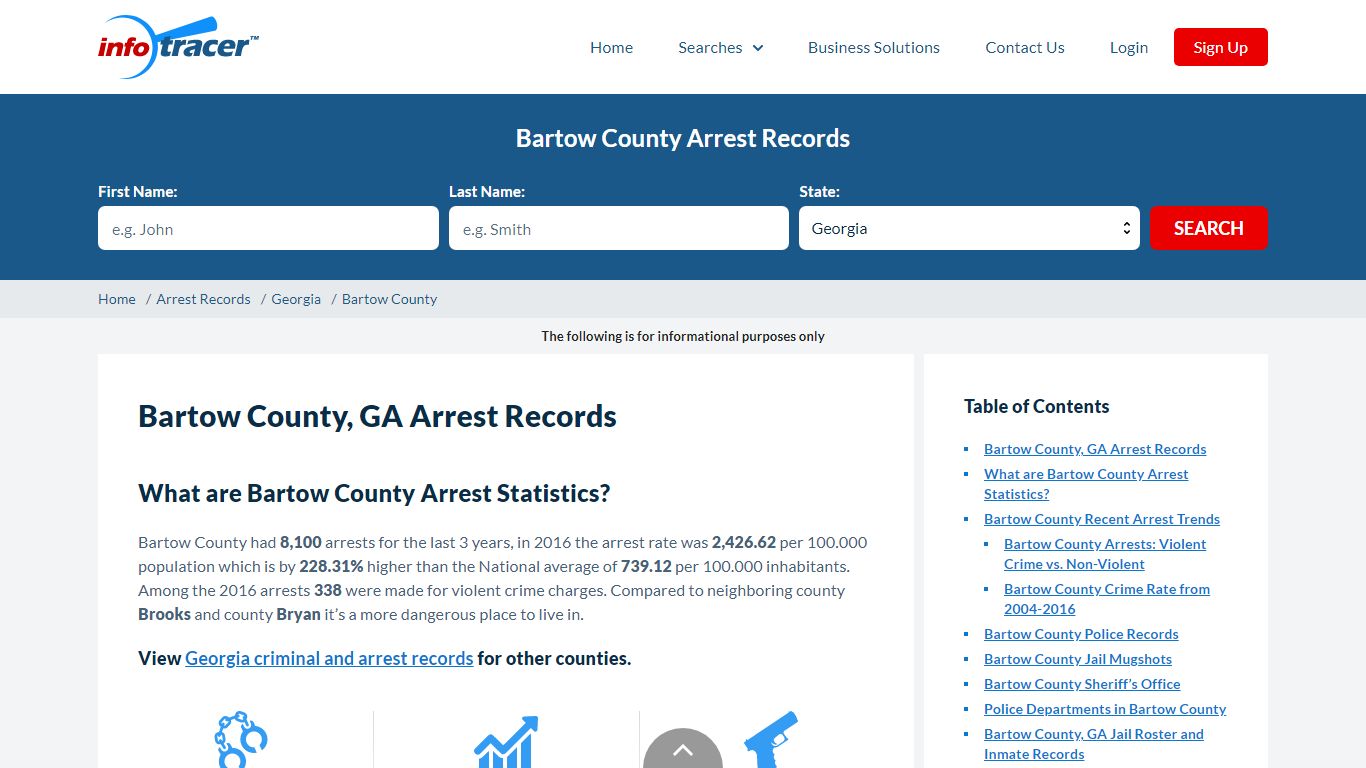Click the red SEARCH button
Image resolution: width=1366 pixels, height=768 pixels.
tap(1209, 228)
